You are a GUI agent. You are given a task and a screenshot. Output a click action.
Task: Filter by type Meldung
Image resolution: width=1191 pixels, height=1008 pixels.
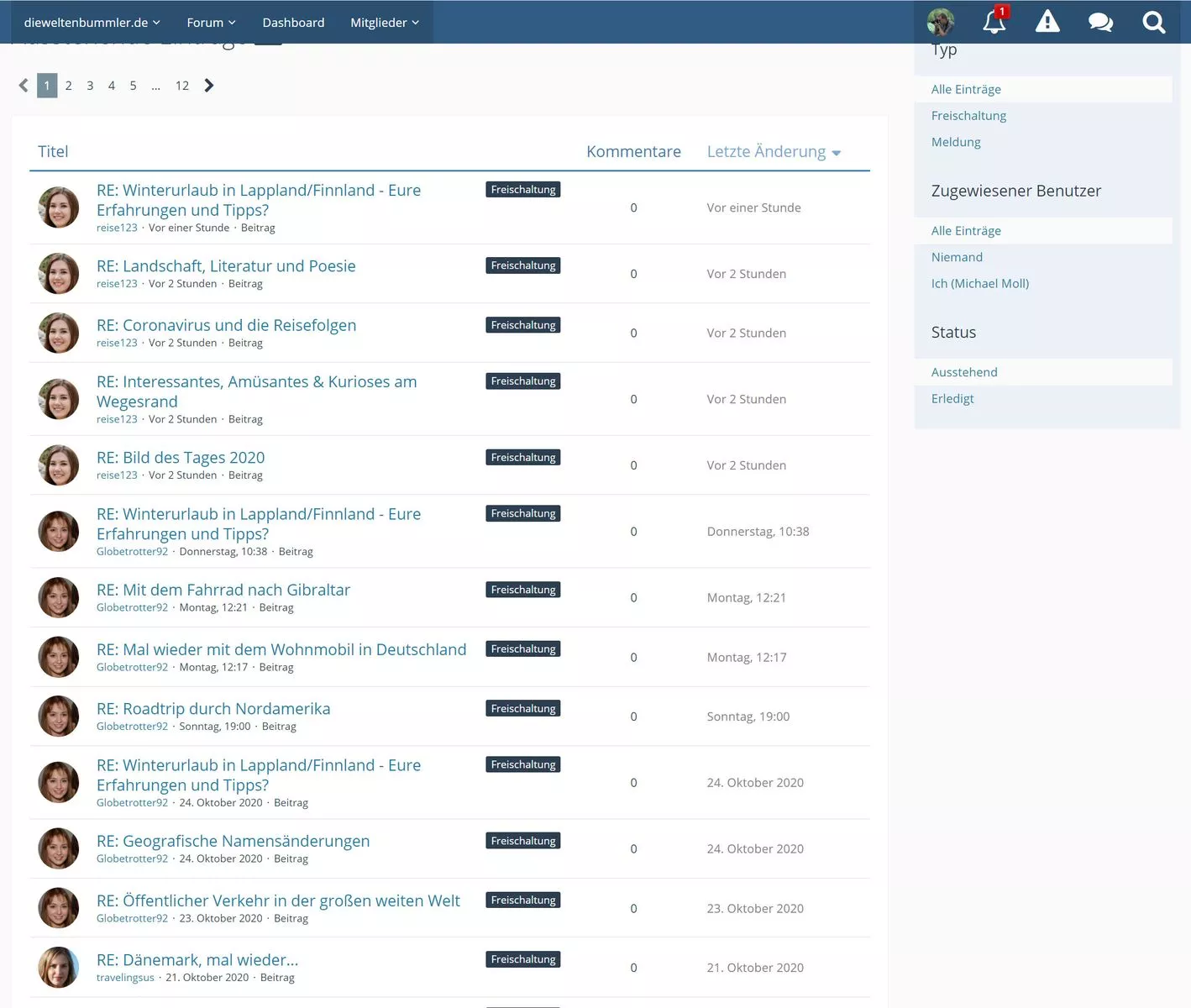tap(956, 142)
